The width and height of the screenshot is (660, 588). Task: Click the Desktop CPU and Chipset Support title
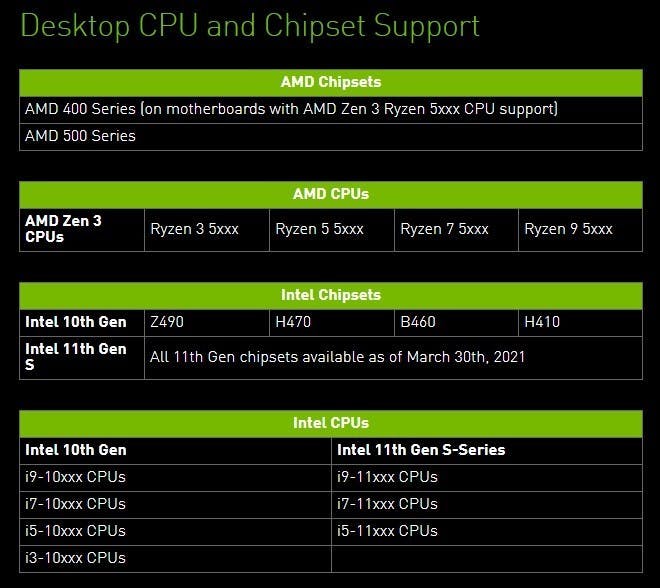point(250,26)
